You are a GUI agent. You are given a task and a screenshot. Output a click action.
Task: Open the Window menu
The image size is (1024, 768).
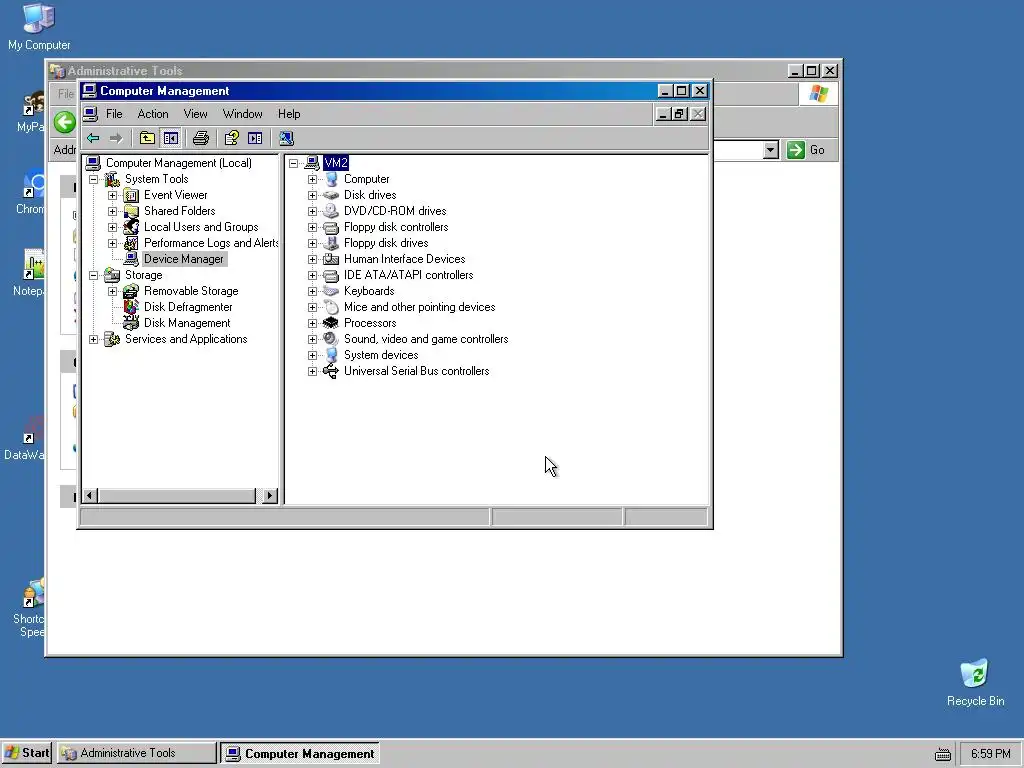(242, 114)
